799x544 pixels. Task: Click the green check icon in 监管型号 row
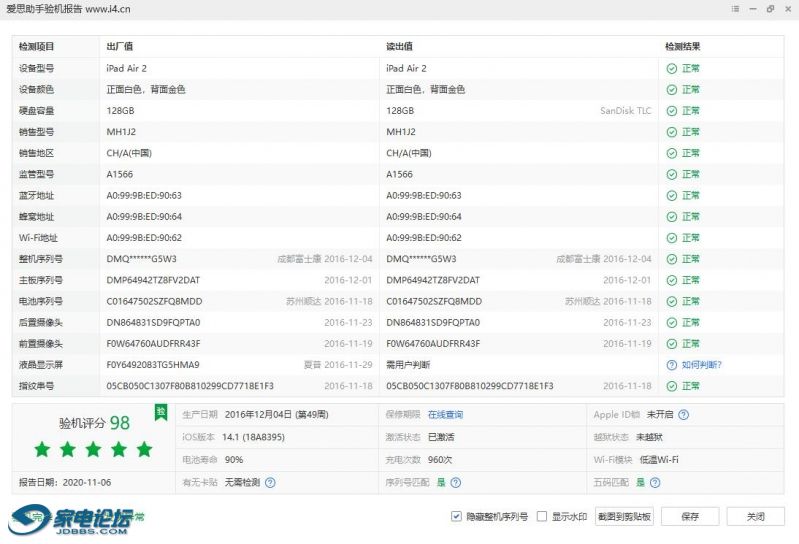[672, 174]
